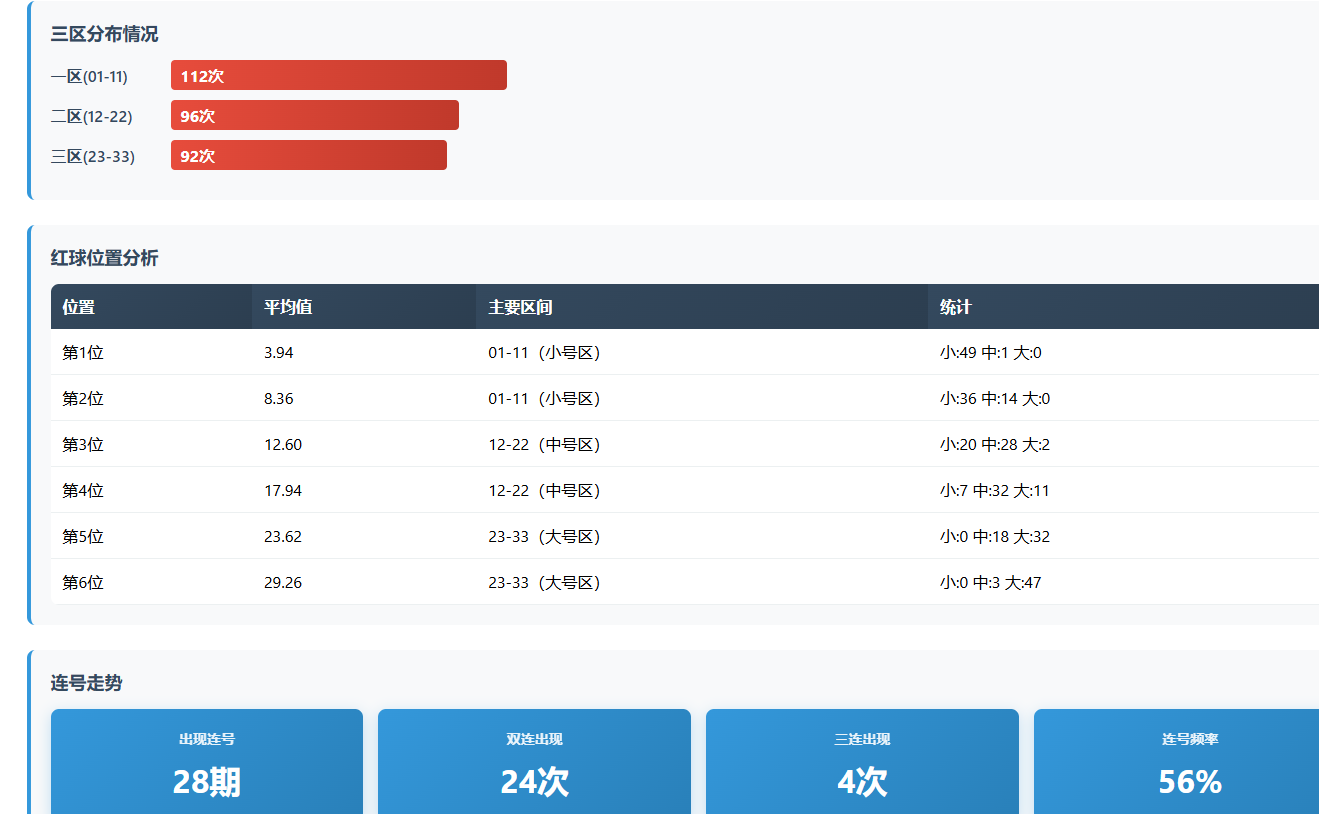
Task: Click the 三区(23-33) label
Action: point(93,156)
